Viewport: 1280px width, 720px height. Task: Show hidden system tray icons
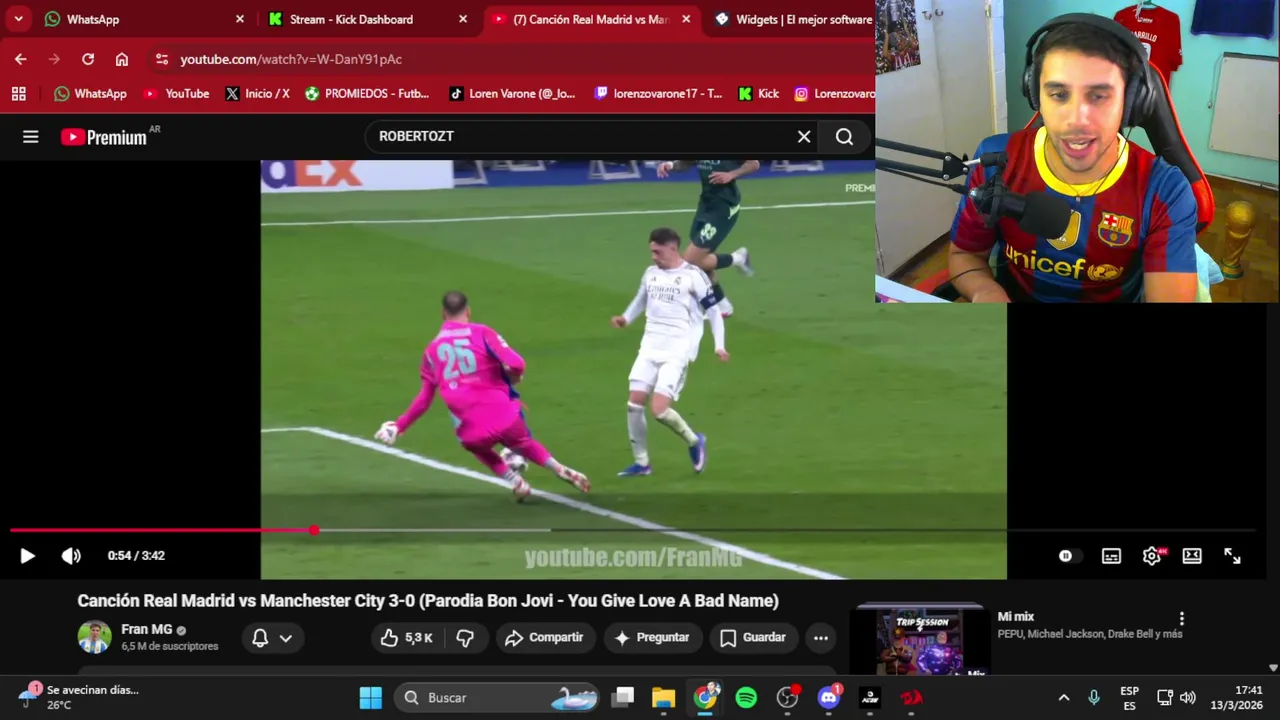click(1064, 697)
